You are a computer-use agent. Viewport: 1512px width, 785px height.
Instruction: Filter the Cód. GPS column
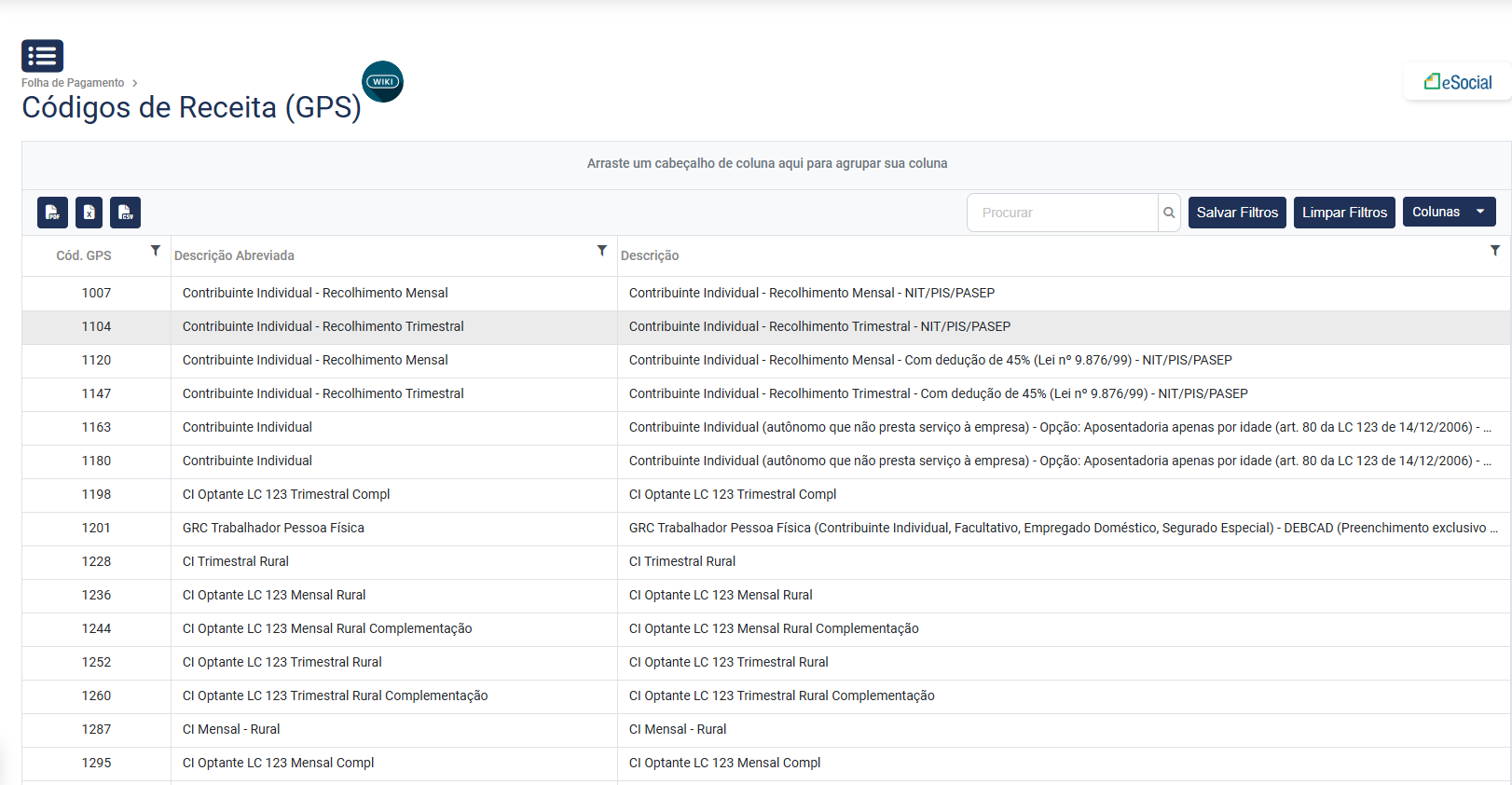[156, 251]
